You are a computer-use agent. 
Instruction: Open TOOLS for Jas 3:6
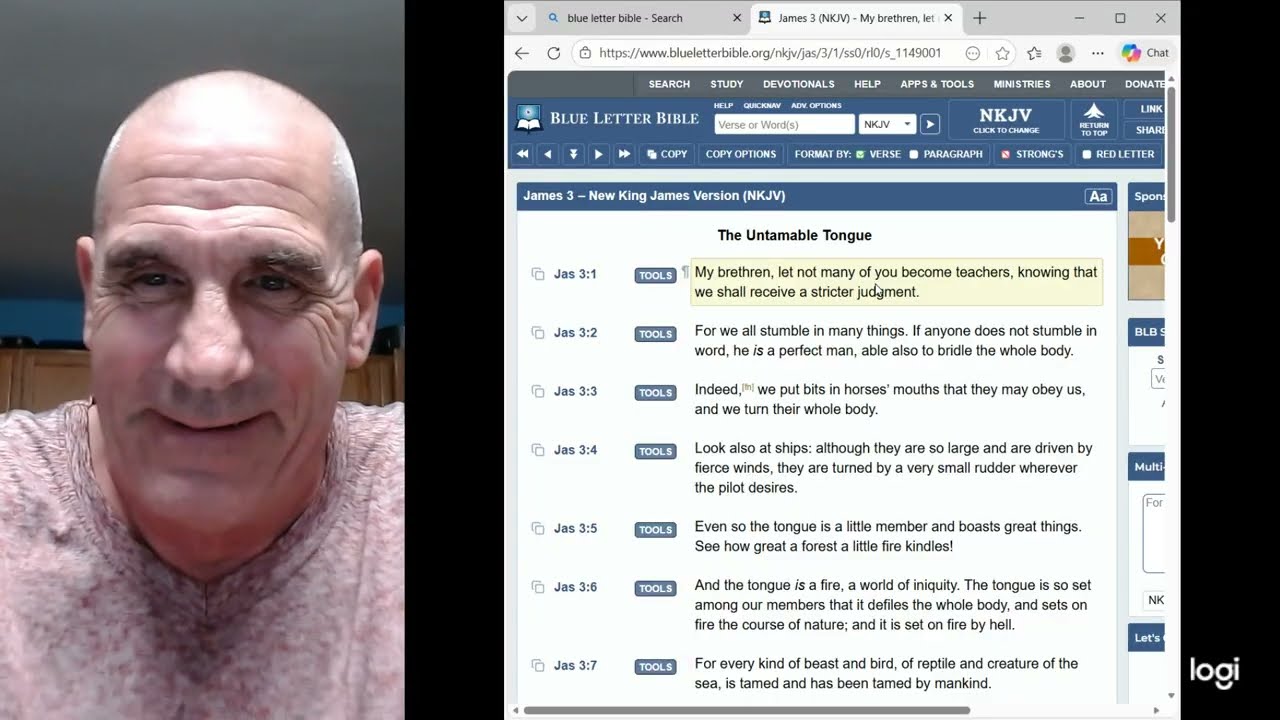655,588
